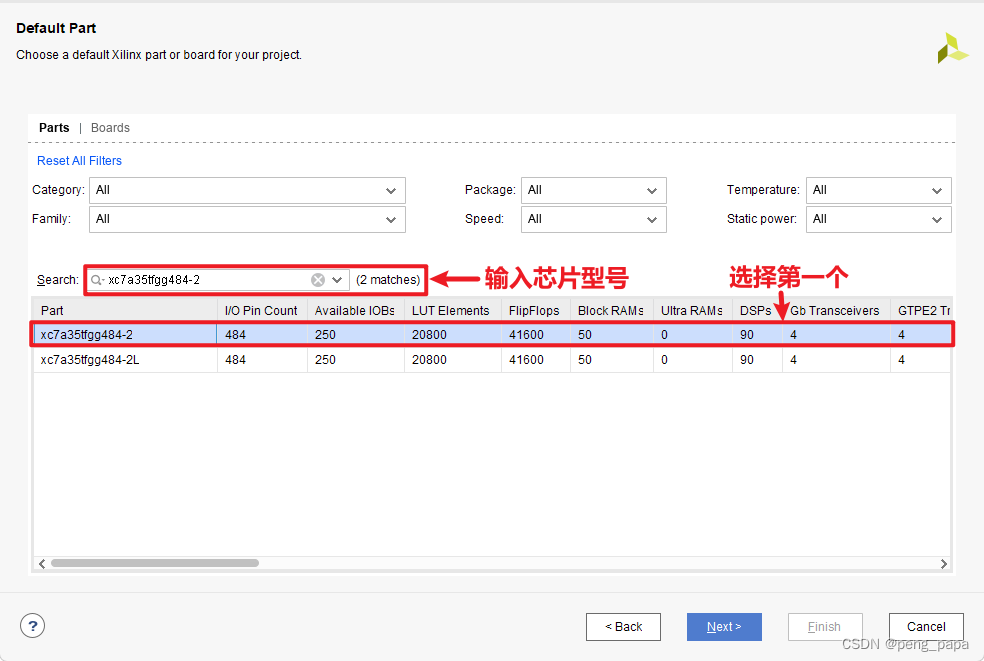Clear the search field with the X icon
The height and width of the screenshot is (661, 984).
(x=318, y=280)
